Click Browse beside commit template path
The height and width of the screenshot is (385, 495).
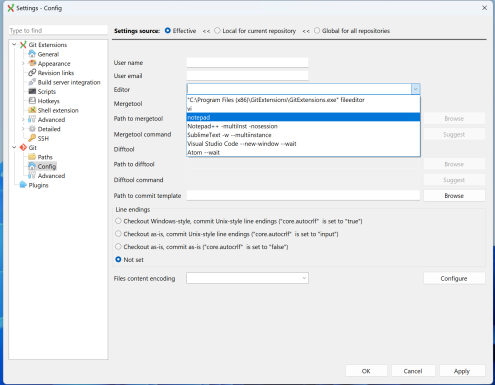(454, 196)
